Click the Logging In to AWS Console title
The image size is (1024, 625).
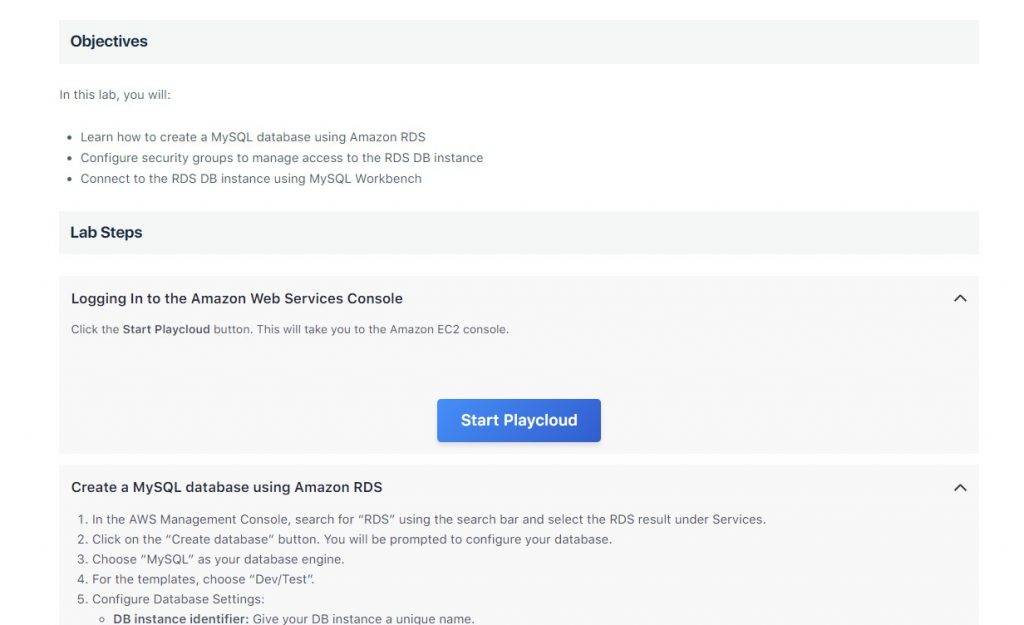[236, 298]
